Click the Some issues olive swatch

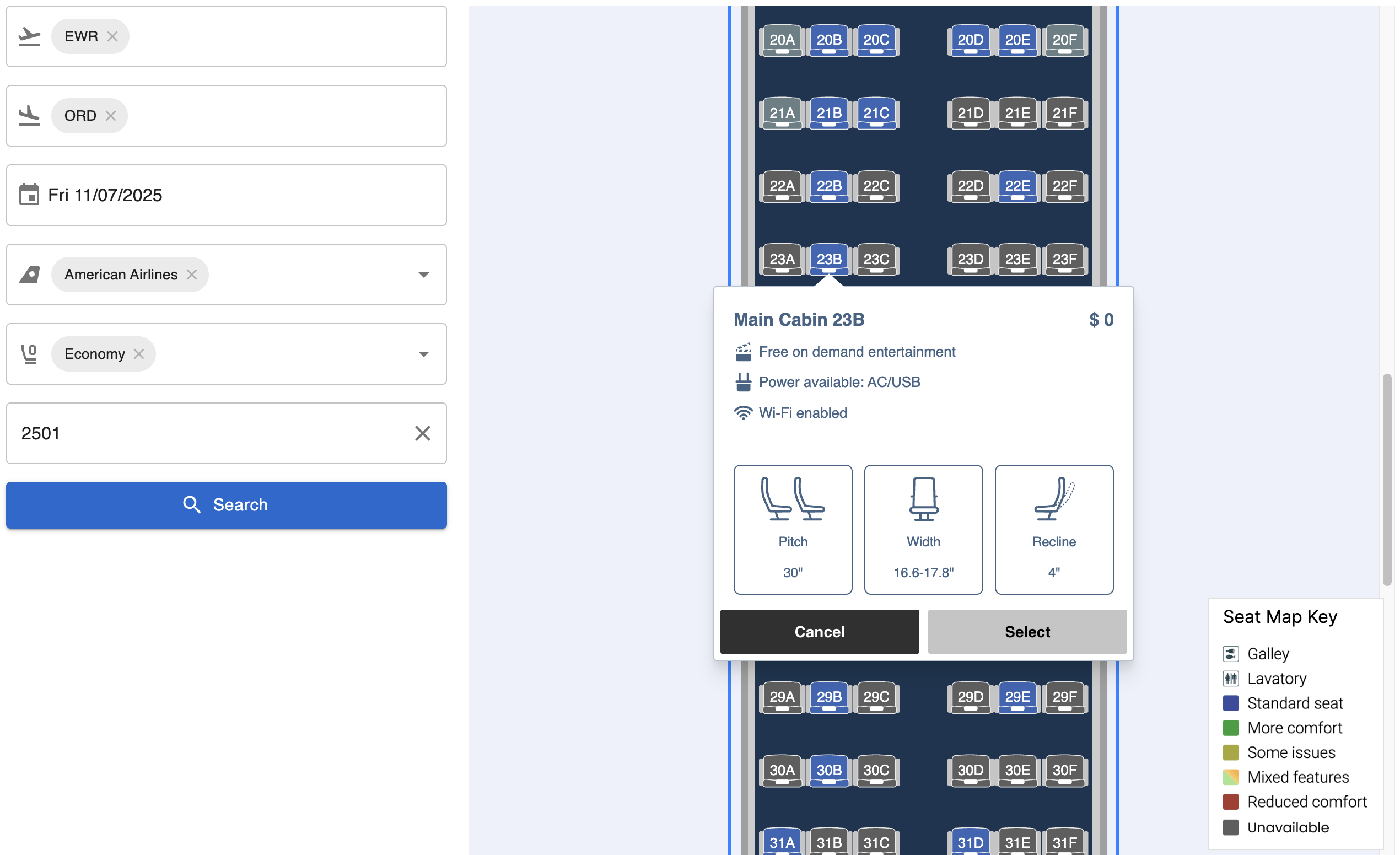coord(1231,752)
